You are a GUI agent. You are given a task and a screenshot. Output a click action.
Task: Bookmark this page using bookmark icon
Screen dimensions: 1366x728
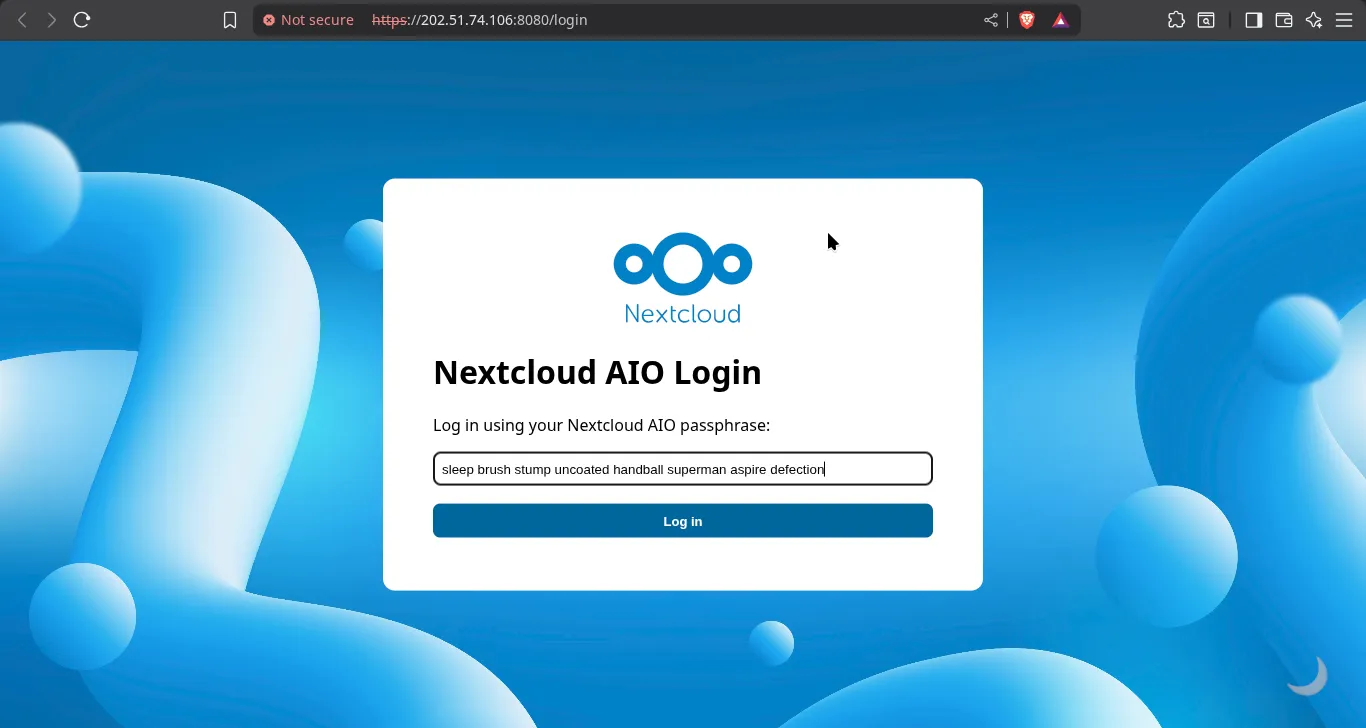point(230,20)
